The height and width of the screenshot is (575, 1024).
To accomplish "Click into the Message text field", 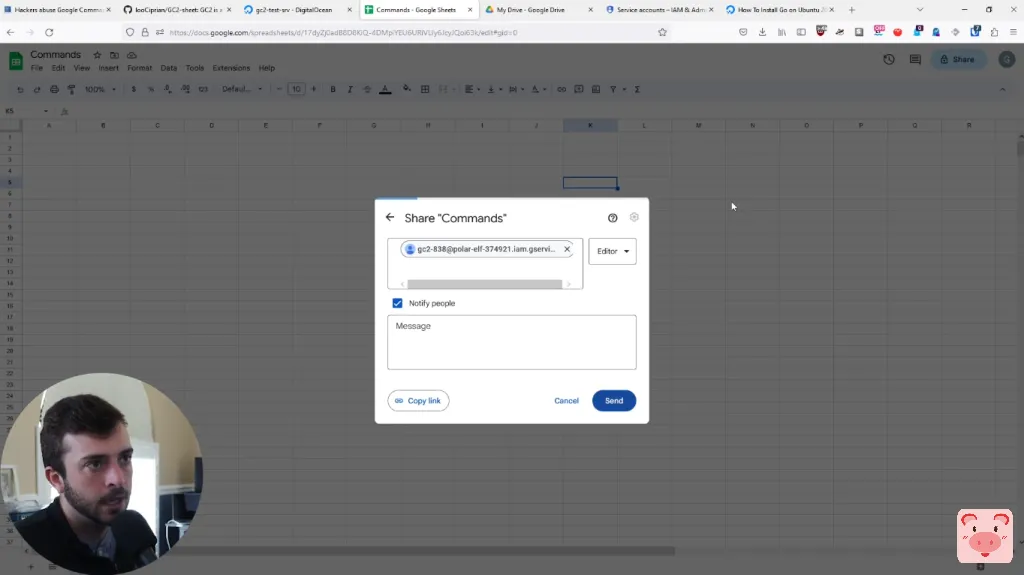I will pyautogui.click(x=511, y=343).
